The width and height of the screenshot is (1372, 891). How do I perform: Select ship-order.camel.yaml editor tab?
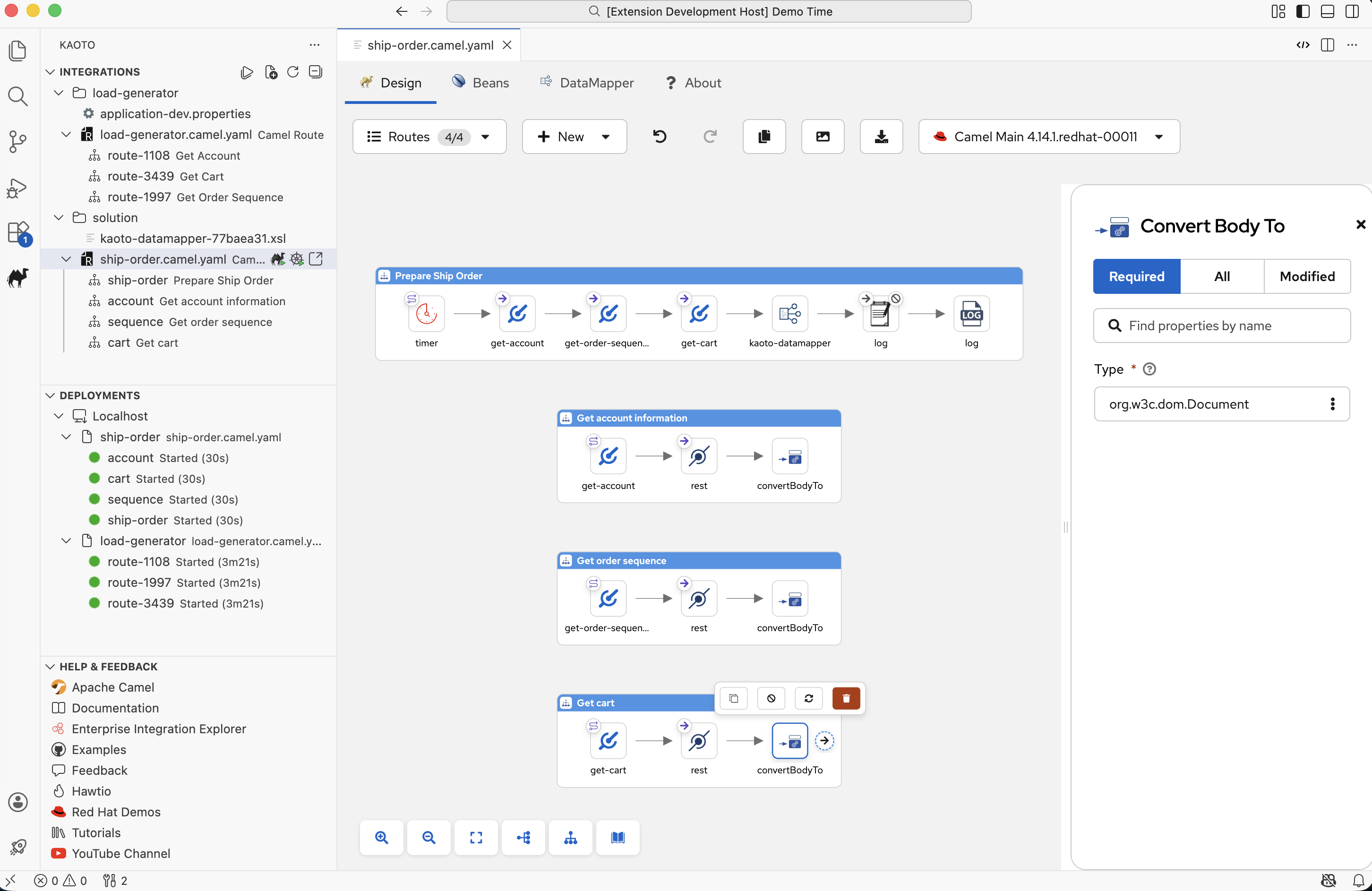(430, 45)
